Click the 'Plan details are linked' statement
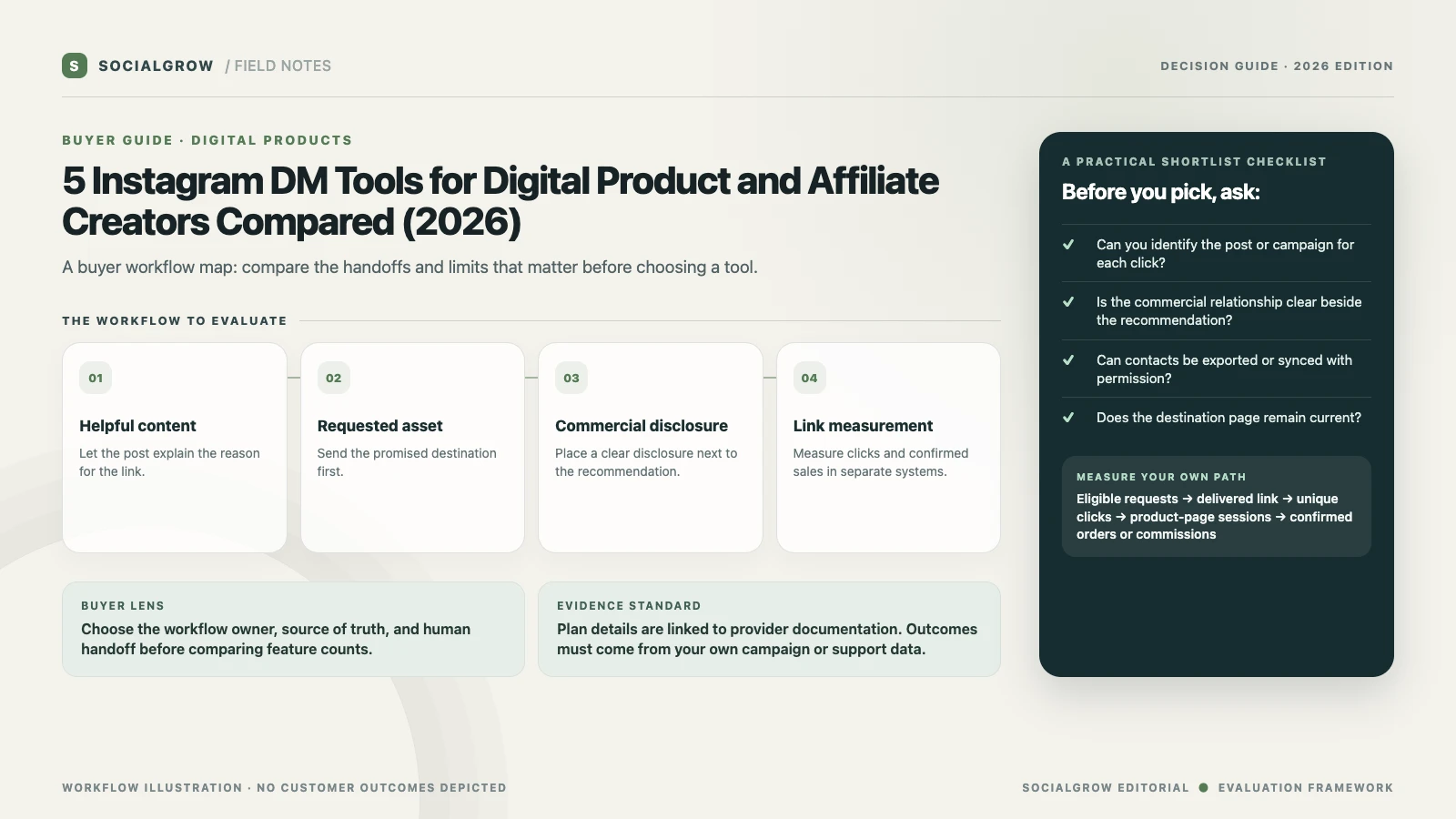Screen dimensions: 1456x819 click(x=767, y=639)
